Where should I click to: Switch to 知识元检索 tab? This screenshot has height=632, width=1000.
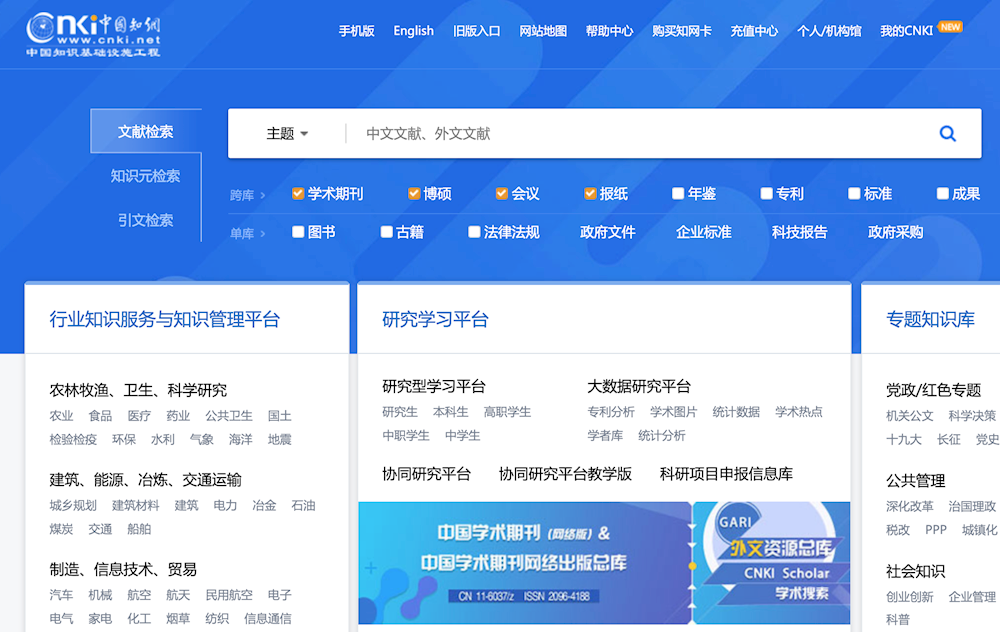click(x=145, y=176)
